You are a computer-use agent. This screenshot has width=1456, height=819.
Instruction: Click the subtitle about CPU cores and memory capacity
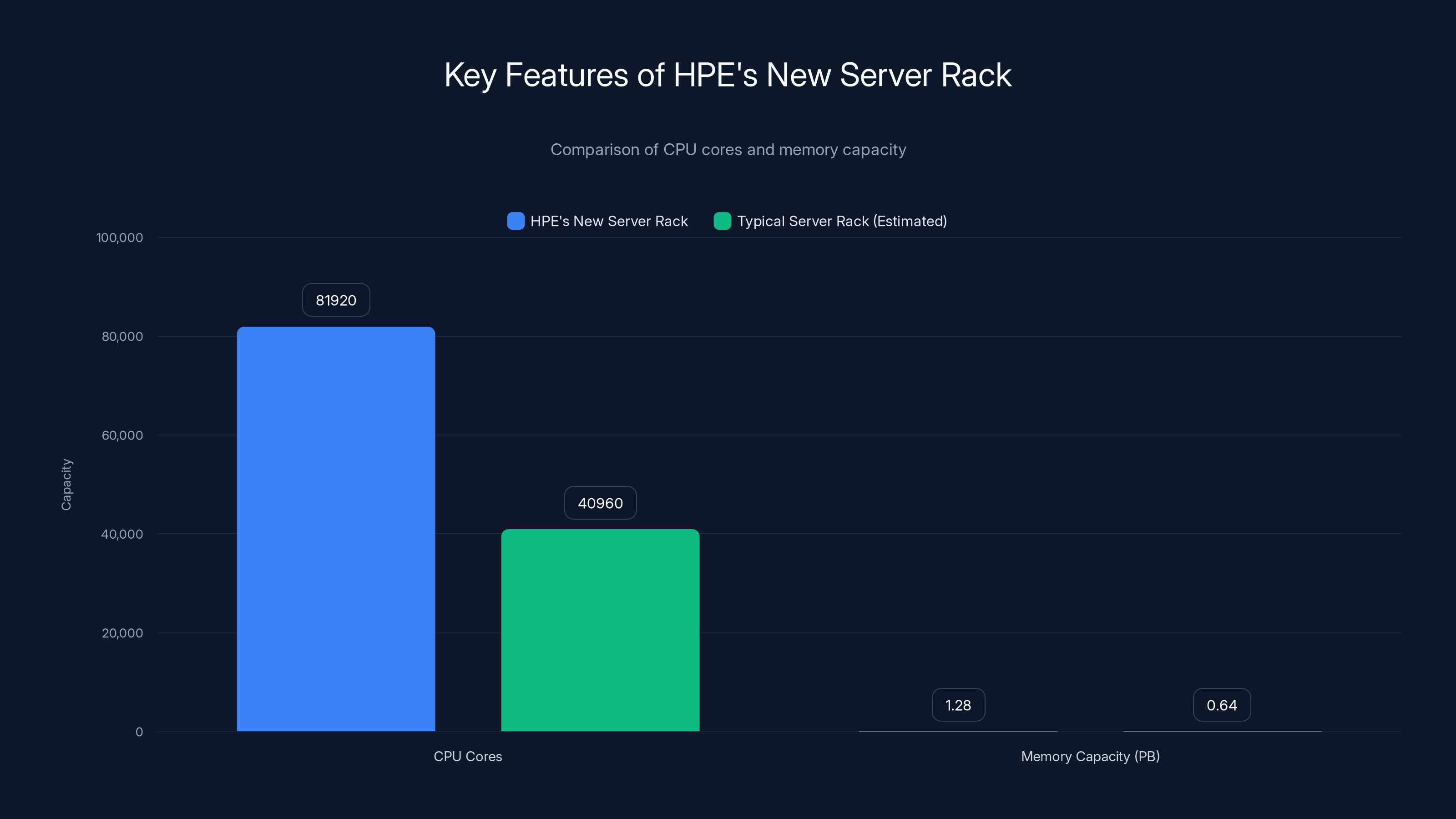728,150
